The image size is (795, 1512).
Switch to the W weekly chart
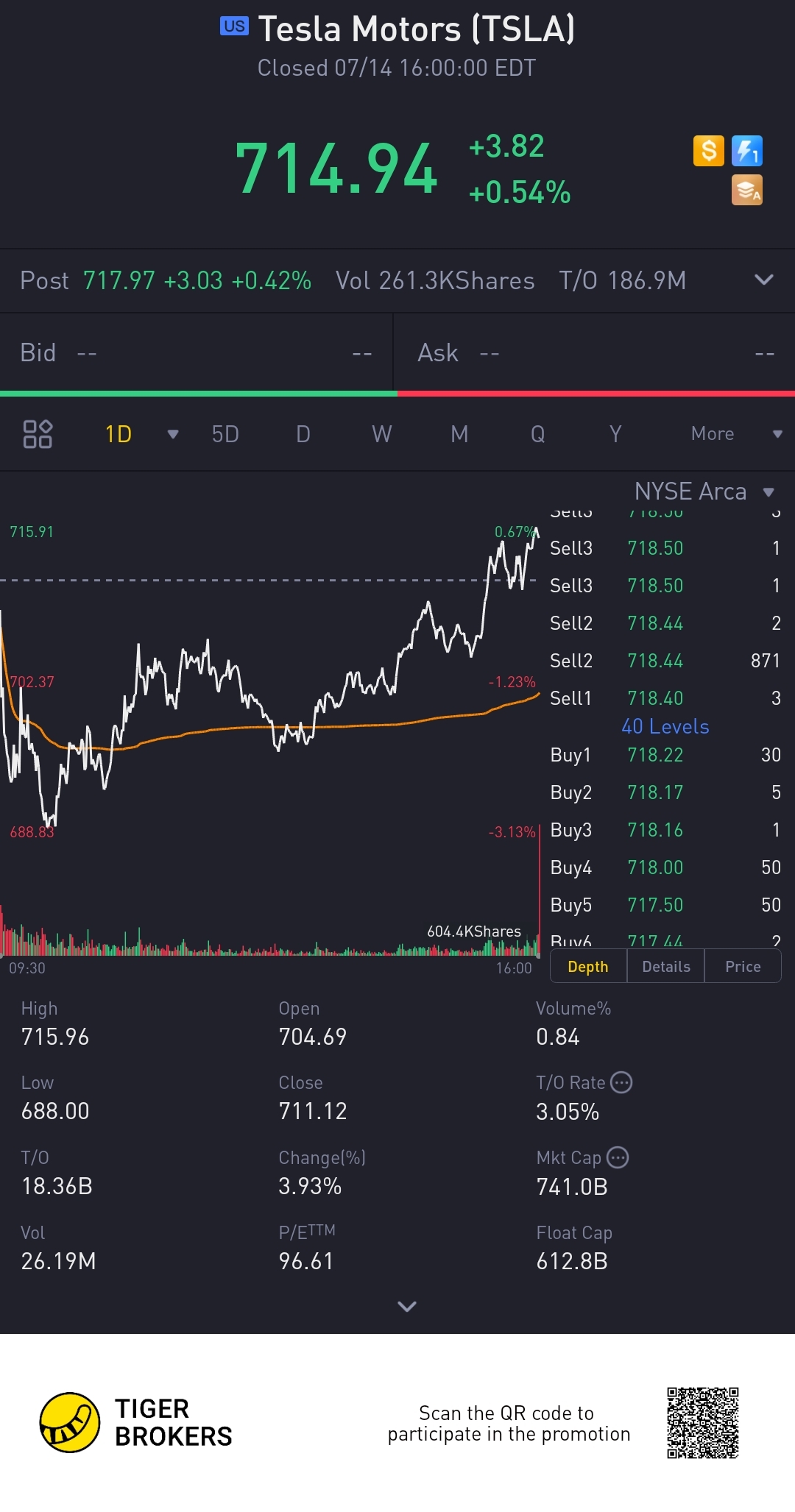click(x=381, y=434)
